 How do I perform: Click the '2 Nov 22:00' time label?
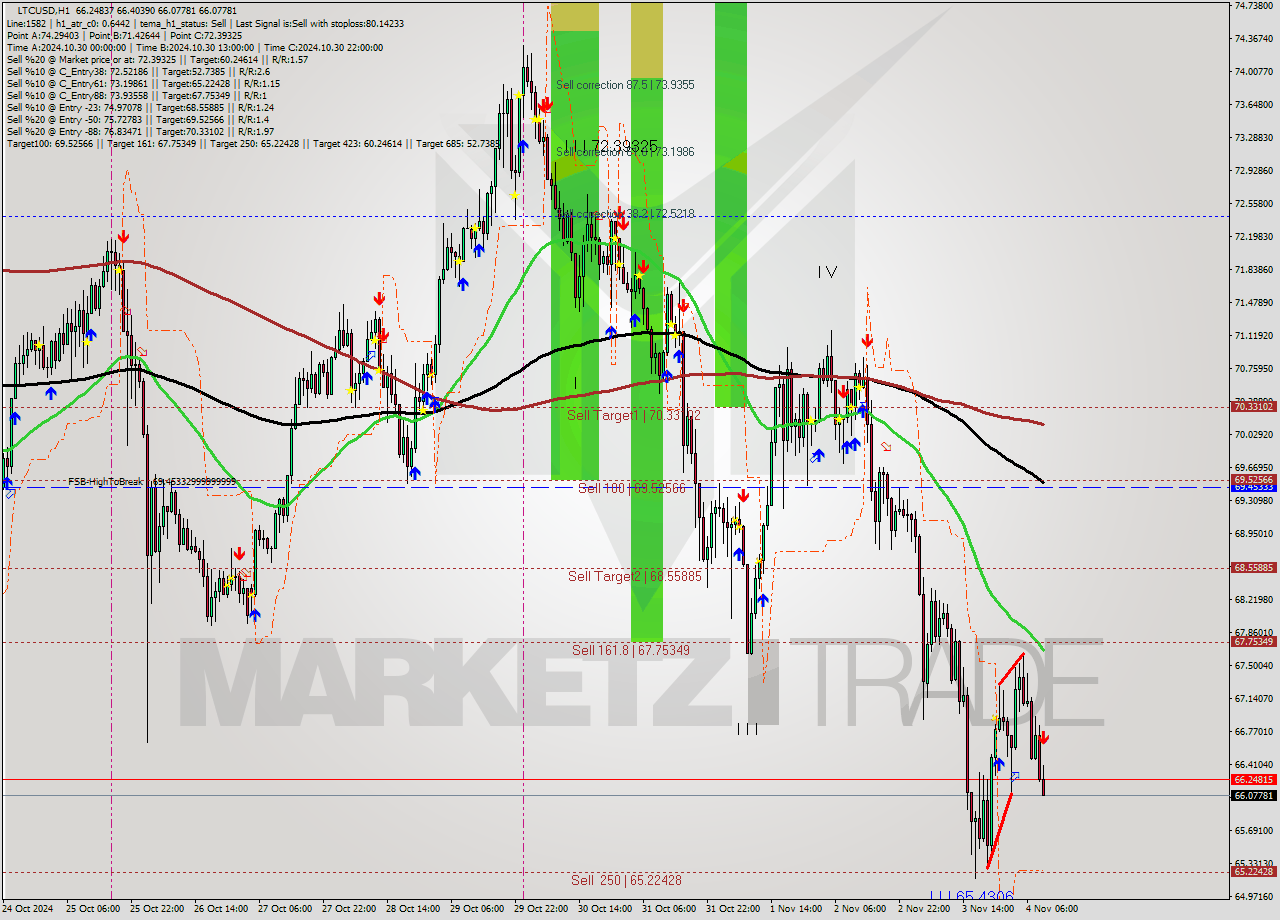click(924, 908)
